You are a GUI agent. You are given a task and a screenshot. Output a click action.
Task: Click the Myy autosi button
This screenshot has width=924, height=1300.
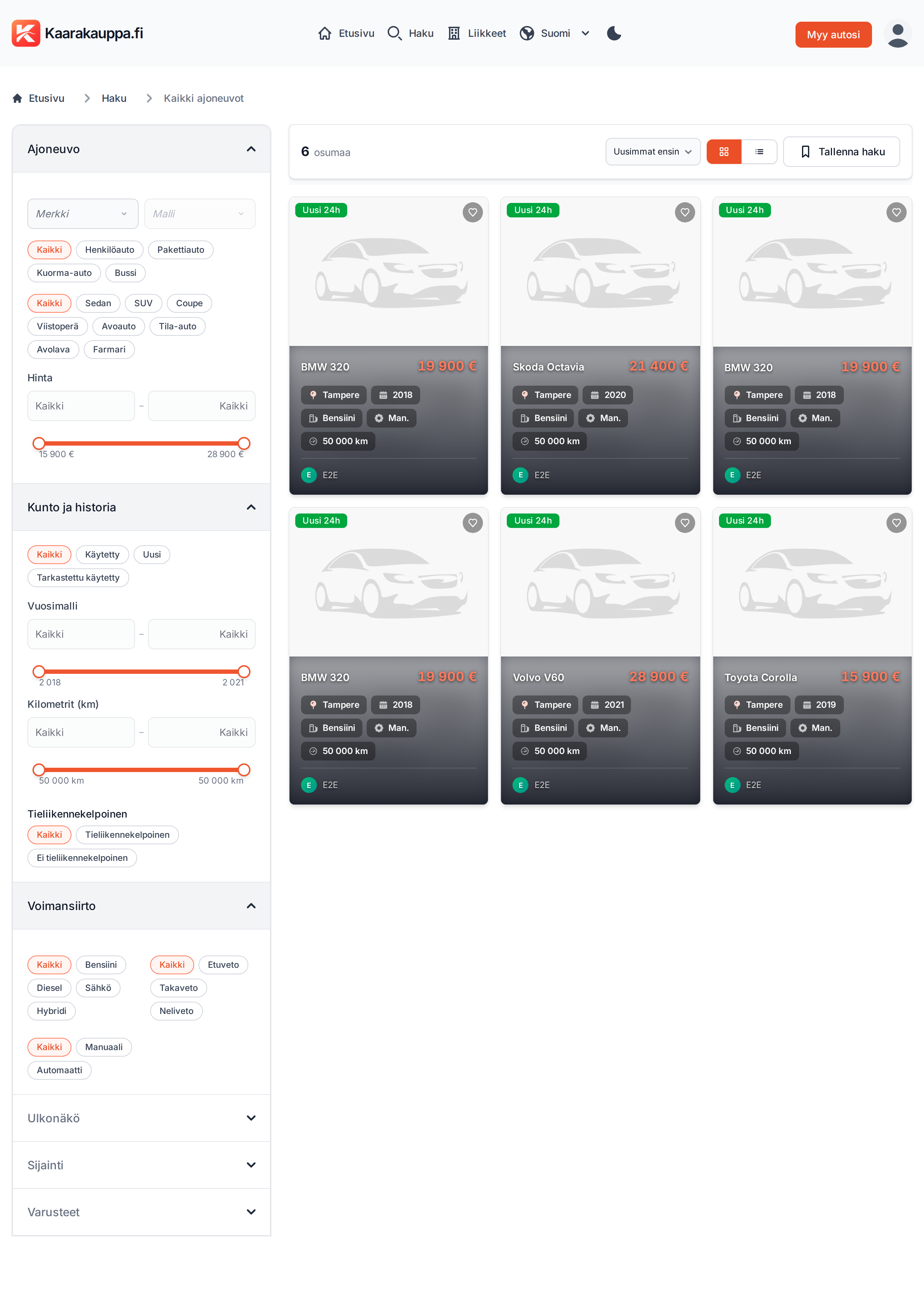[x=833, y=35]
